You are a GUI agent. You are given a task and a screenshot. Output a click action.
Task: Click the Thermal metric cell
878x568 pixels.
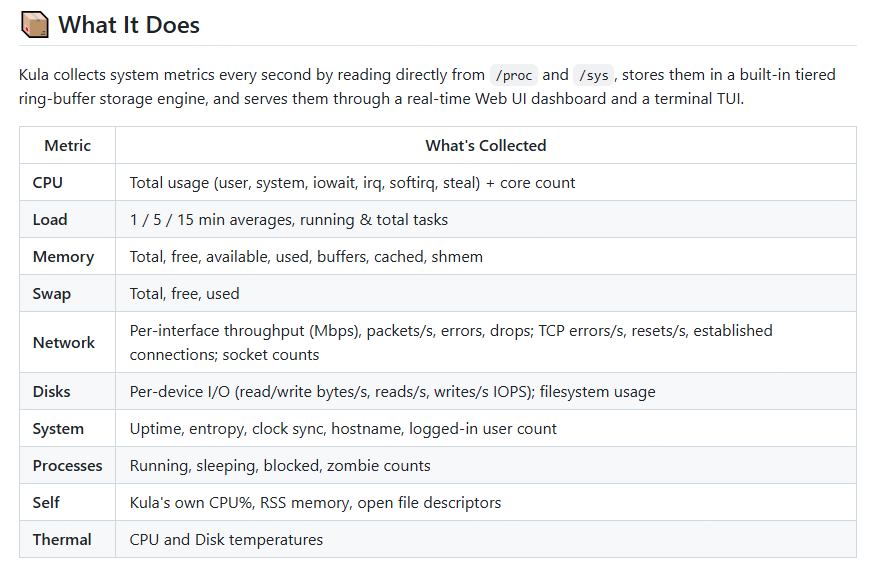coord(62,540)
